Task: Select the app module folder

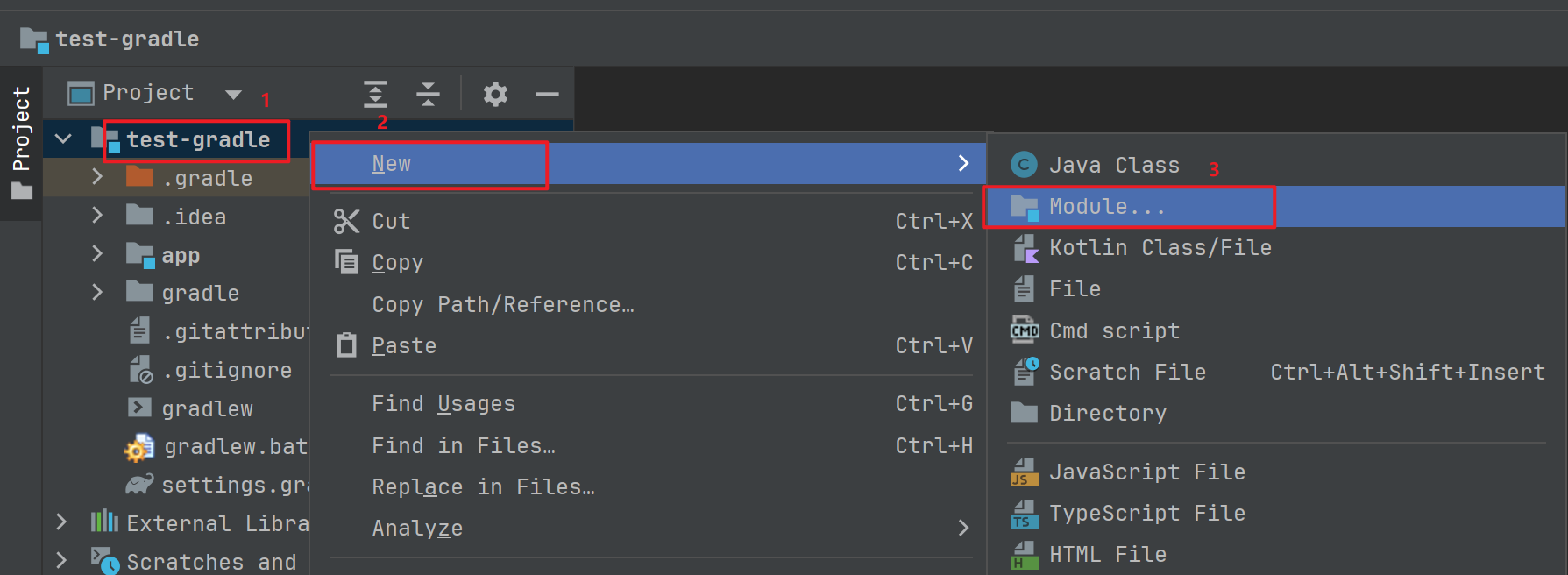Action: [x=181, y=255]
